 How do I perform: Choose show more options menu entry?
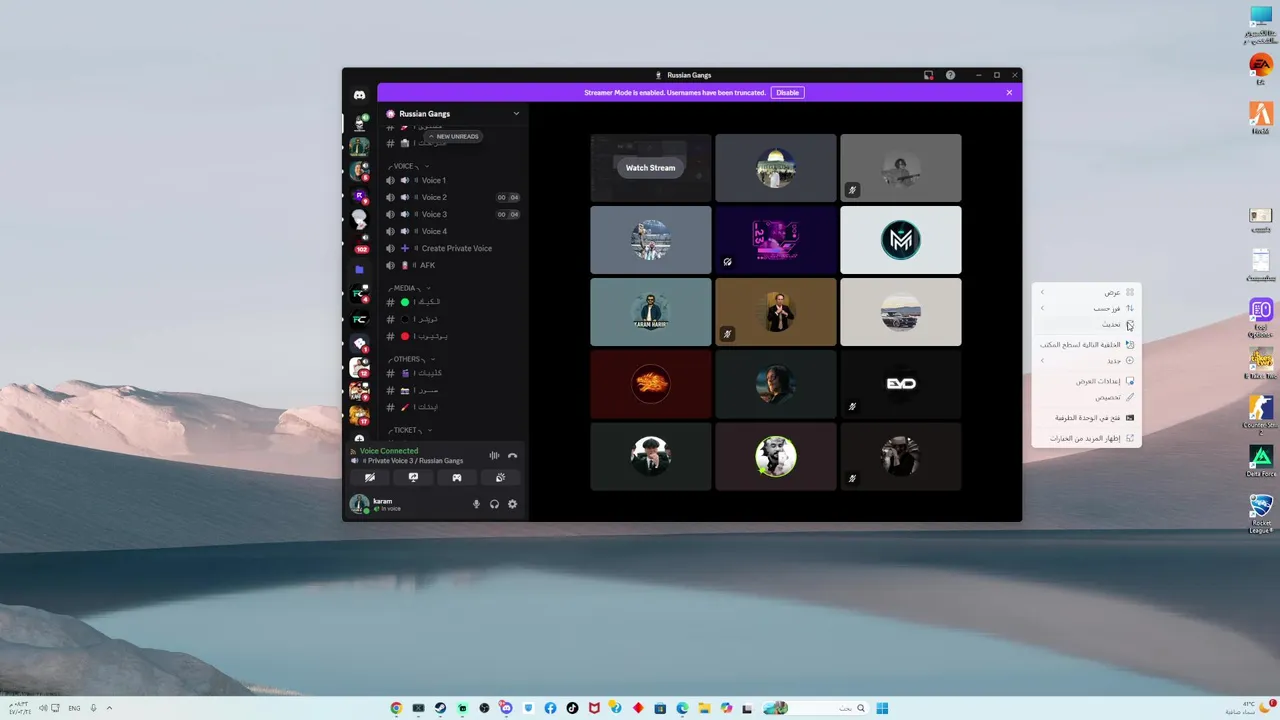pyautogui.click(x=1086, y=438)
